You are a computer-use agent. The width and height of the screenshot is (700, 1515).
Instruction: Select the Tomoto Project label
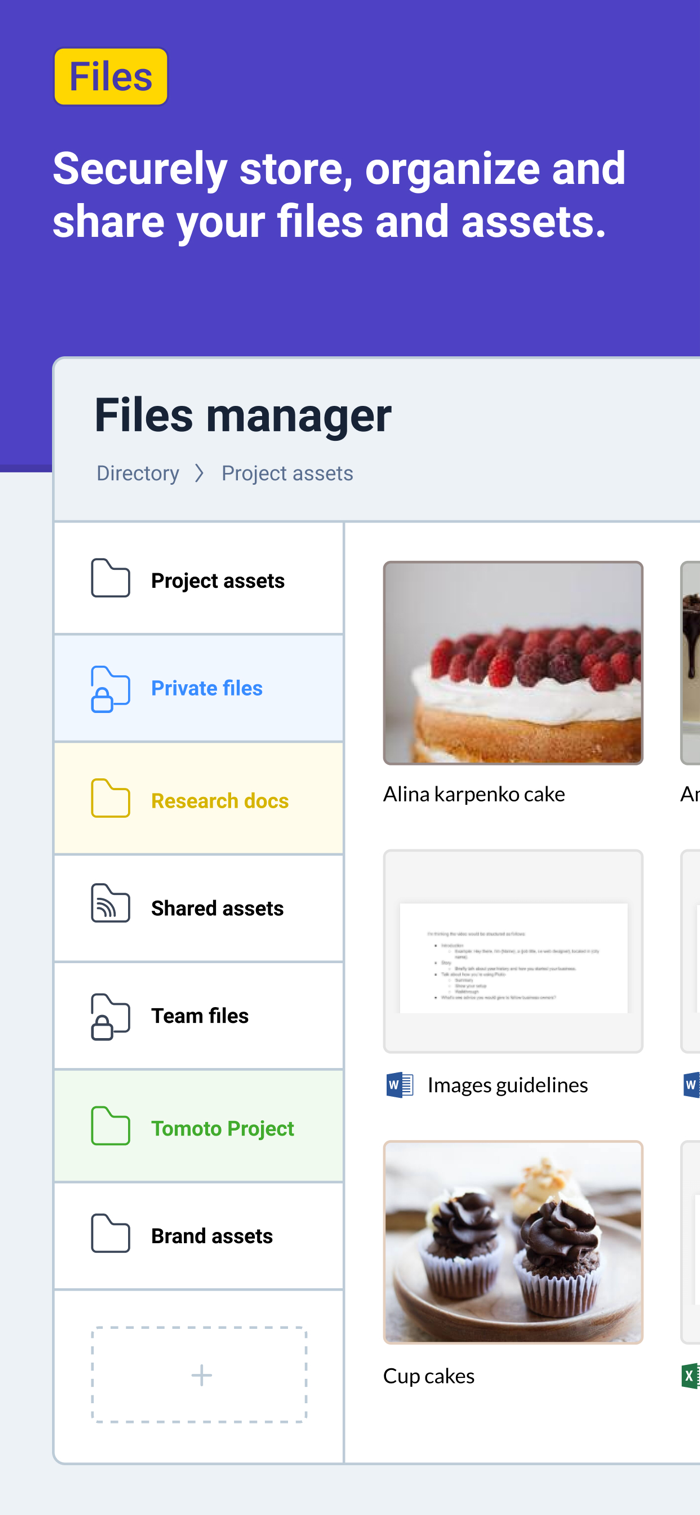pyautogui.click(x=222, y=1129)
